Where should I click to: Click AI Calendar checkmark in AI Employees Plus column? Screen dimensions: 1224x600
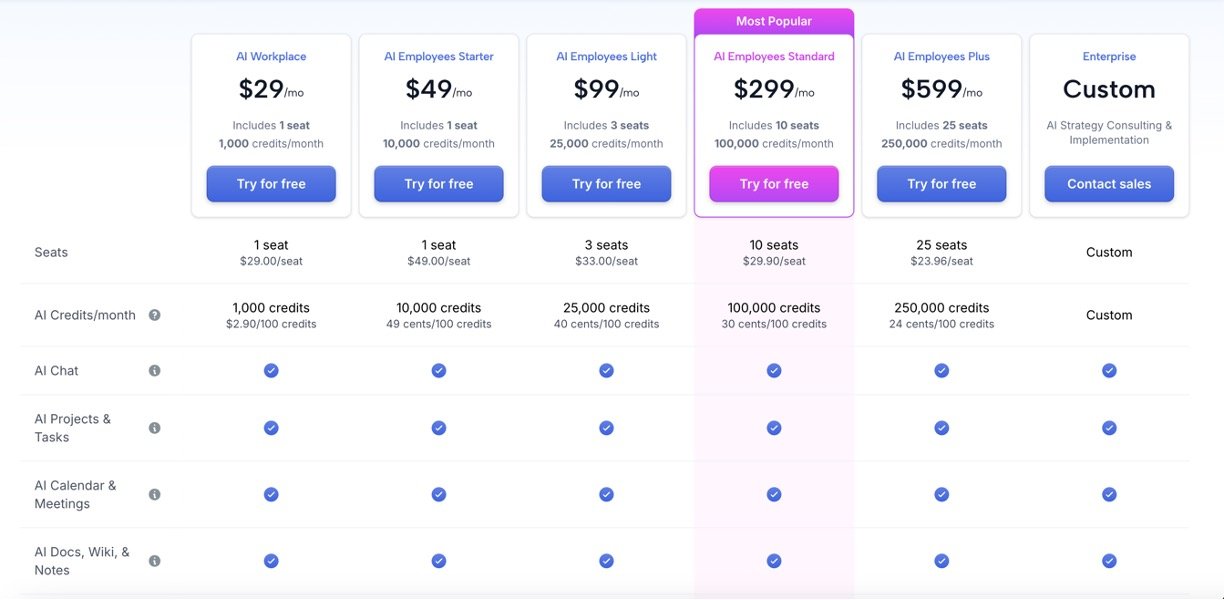coord(941,494)
